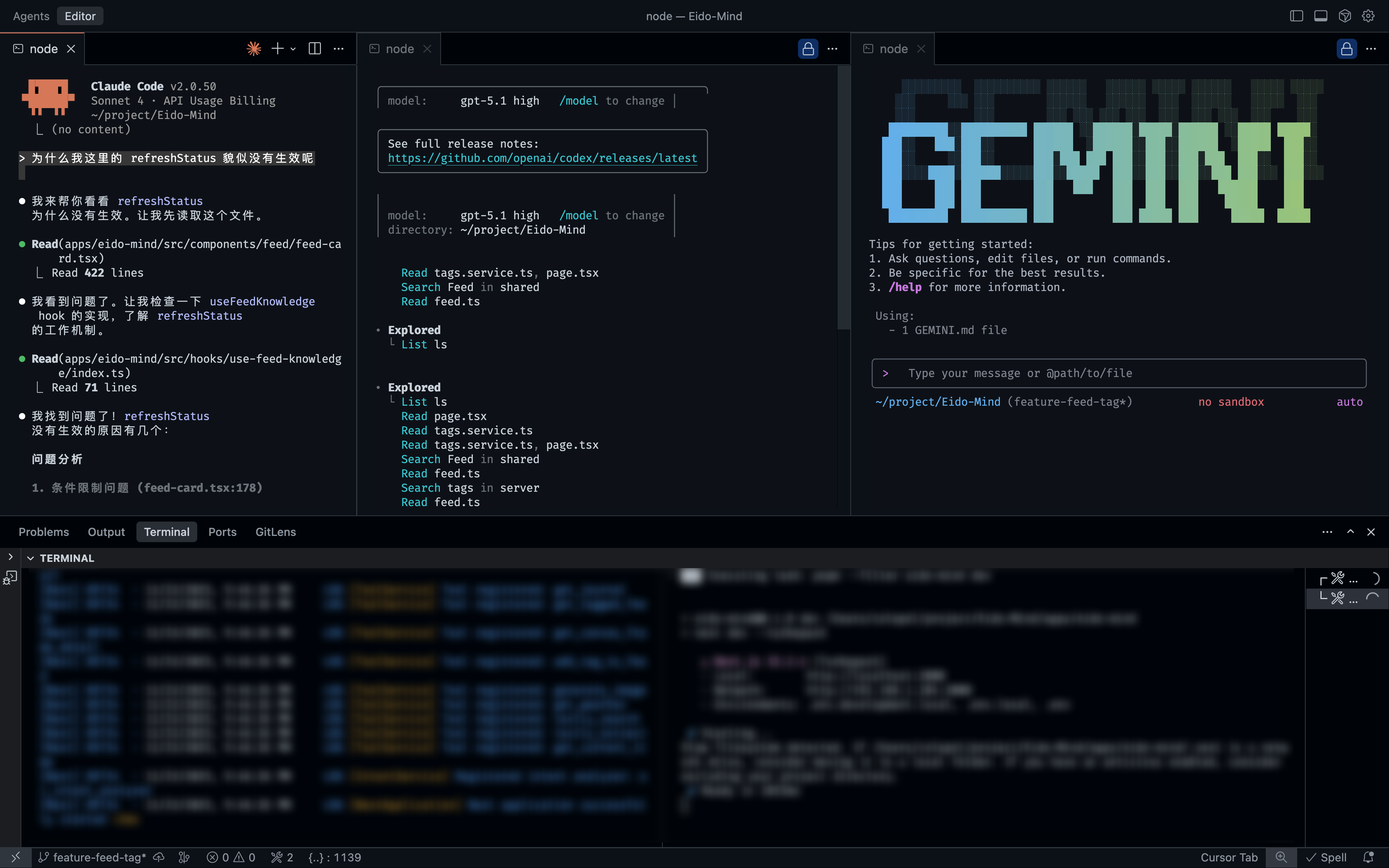Image resolution: width=1389 pixels, height=868 pixels.
Task: Toggle primary sidebar layout icon
Action: pyautogui.click(x=1296, y=16)
